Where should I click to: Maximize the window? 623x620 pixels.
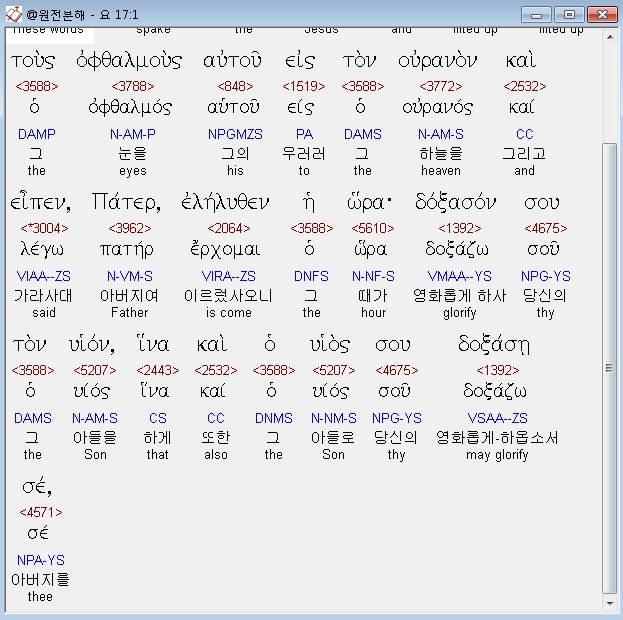tap(569, 15)
